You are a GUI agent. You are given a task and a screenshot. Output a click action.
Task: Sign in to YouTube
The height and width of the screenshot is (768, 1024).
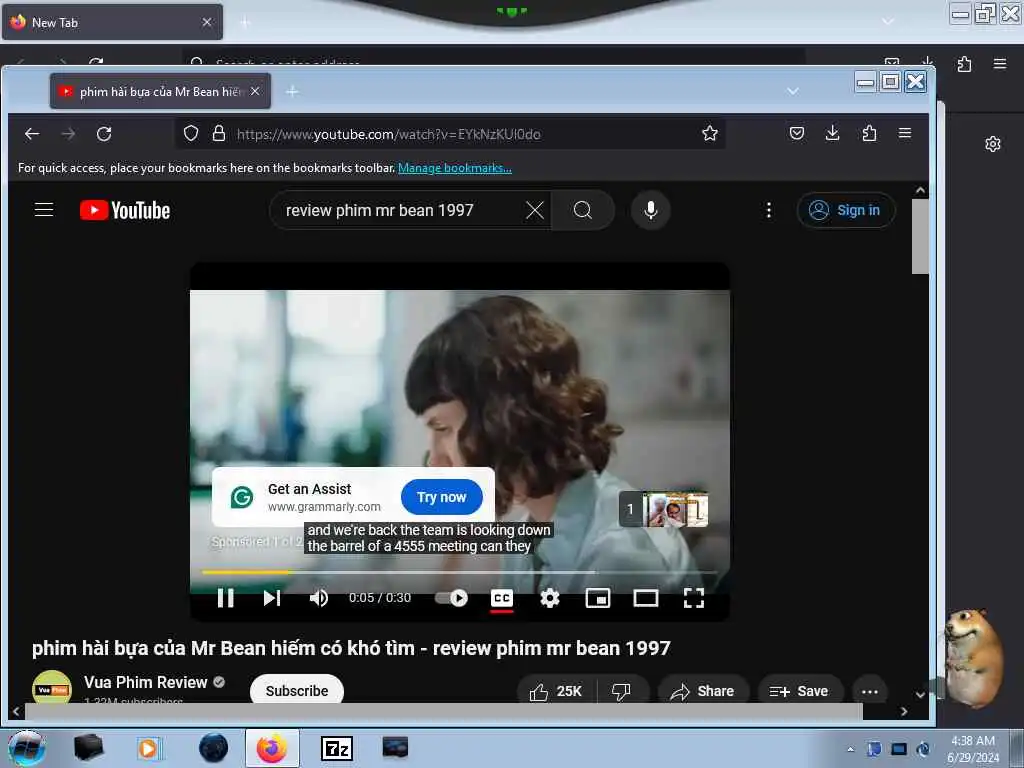845,210
